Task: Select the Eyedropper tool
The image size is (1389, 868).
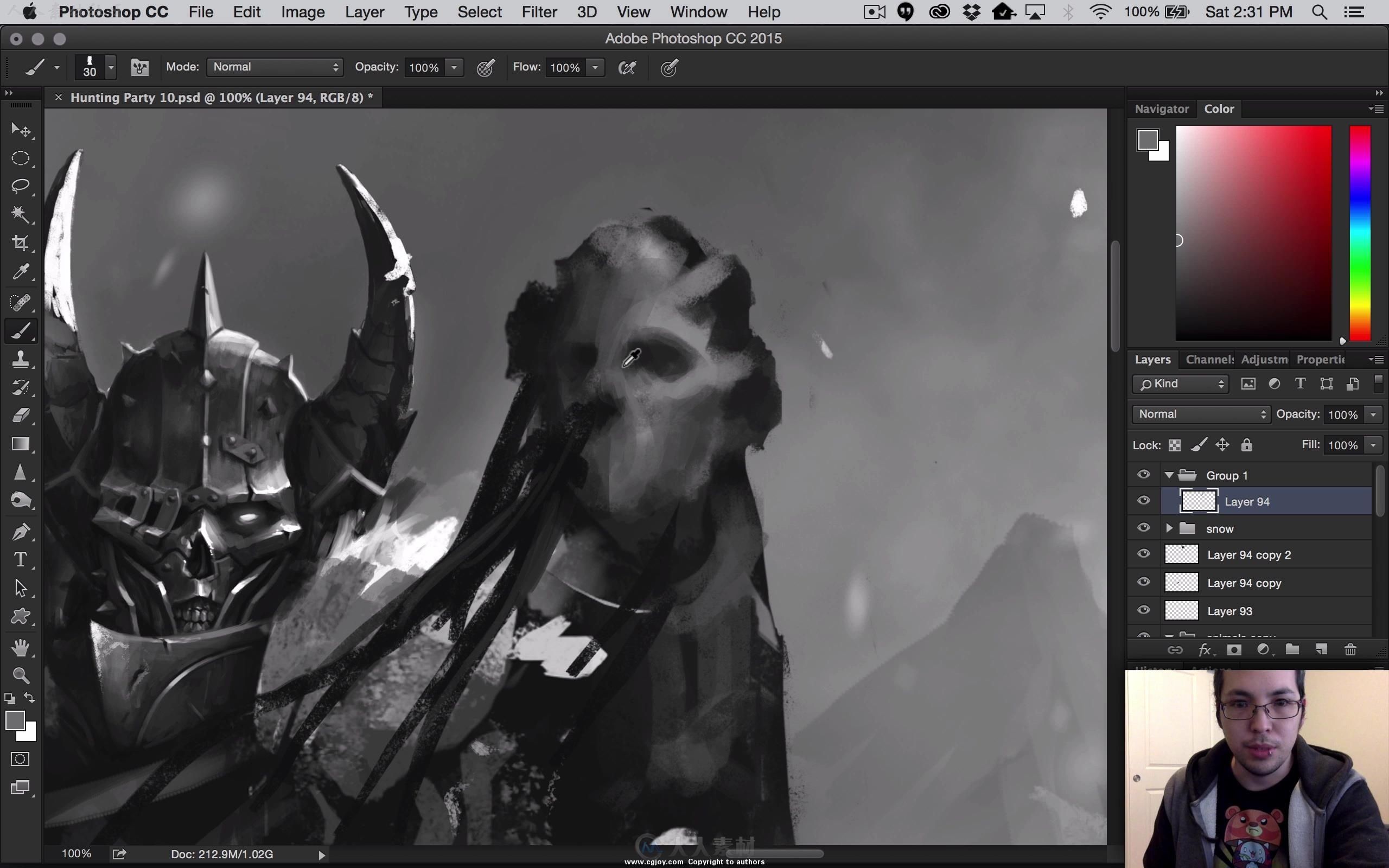Action: tap(21, 272)
